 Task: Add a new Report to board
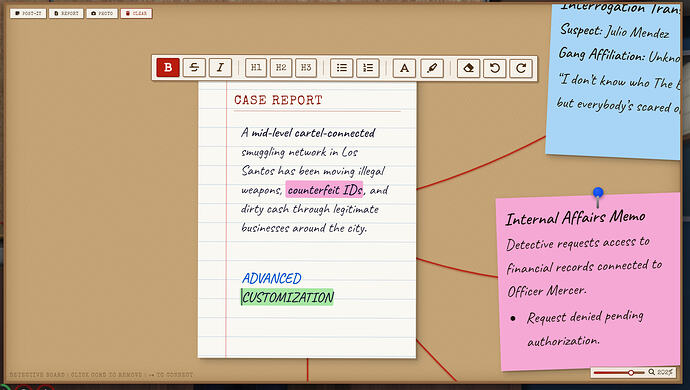coord(66,14)
